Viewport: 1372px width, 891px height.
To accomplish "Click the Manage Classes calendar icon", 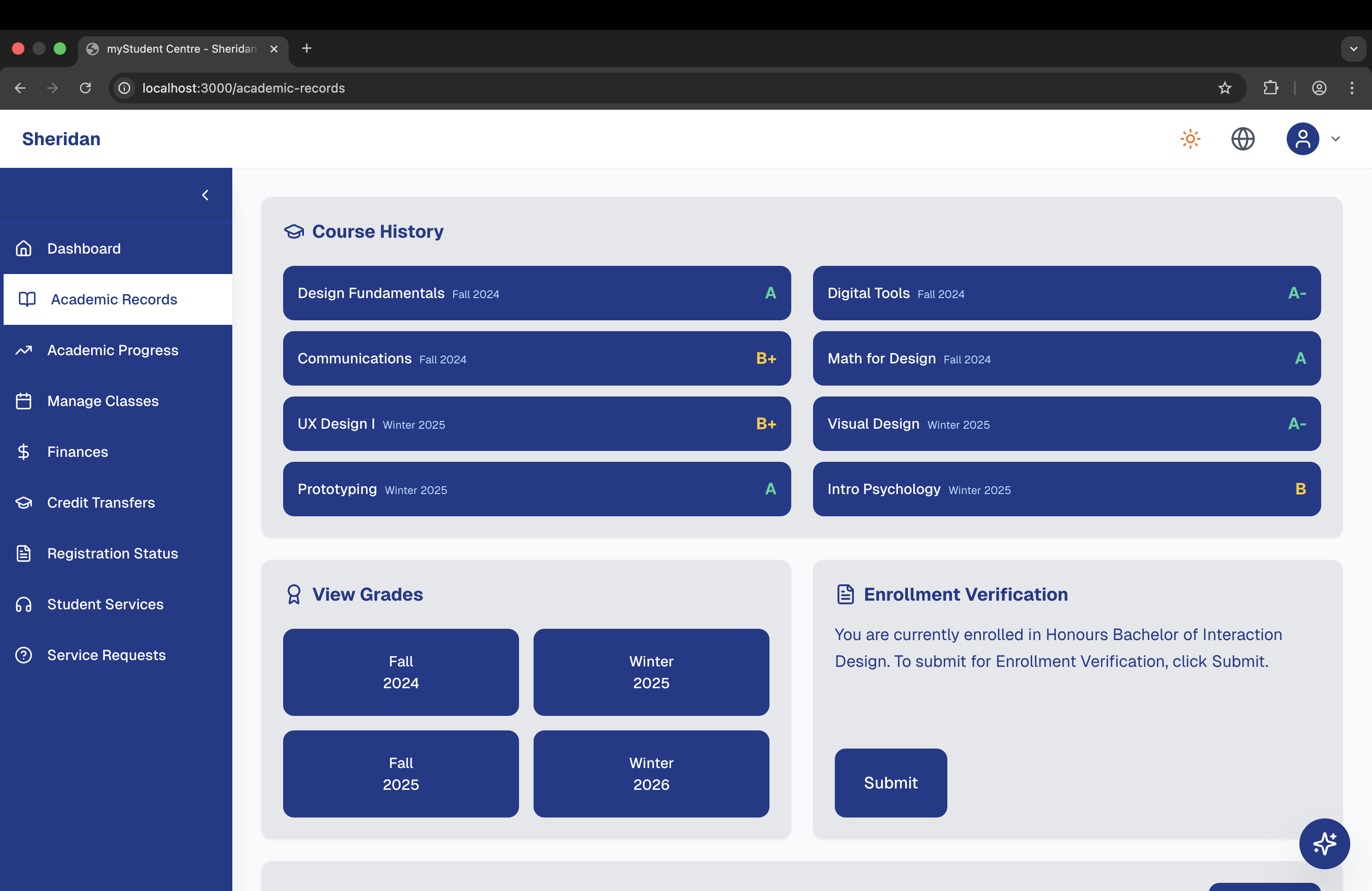I will pyautogui.click(x=24, y=401).
